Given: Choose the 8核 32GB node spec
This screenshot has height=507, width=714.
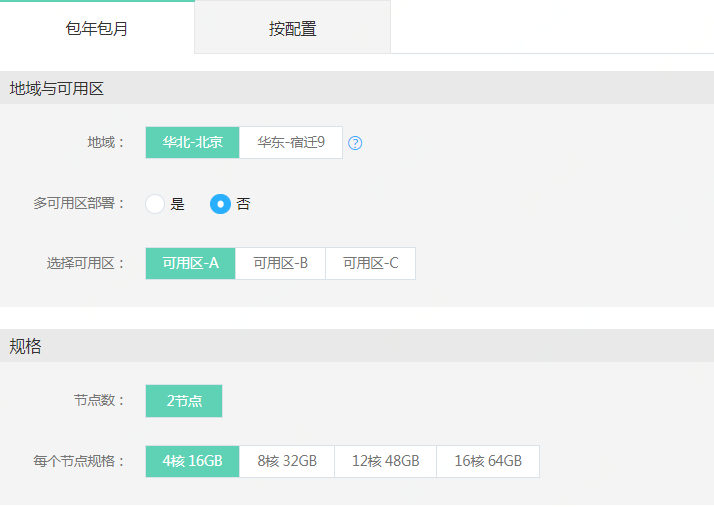Looking at the screenshot, I should coord(287,461).
